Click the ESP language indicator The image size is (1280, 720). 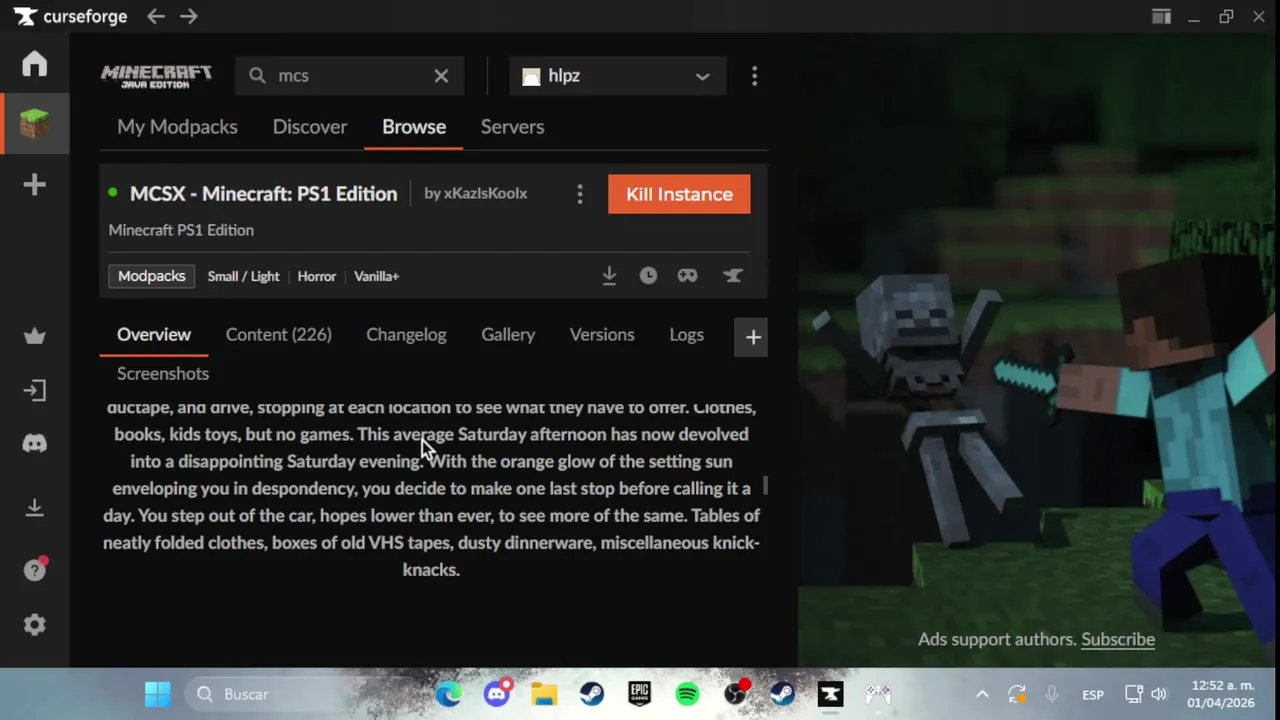pyautogui.click(x=1093, y=695)
